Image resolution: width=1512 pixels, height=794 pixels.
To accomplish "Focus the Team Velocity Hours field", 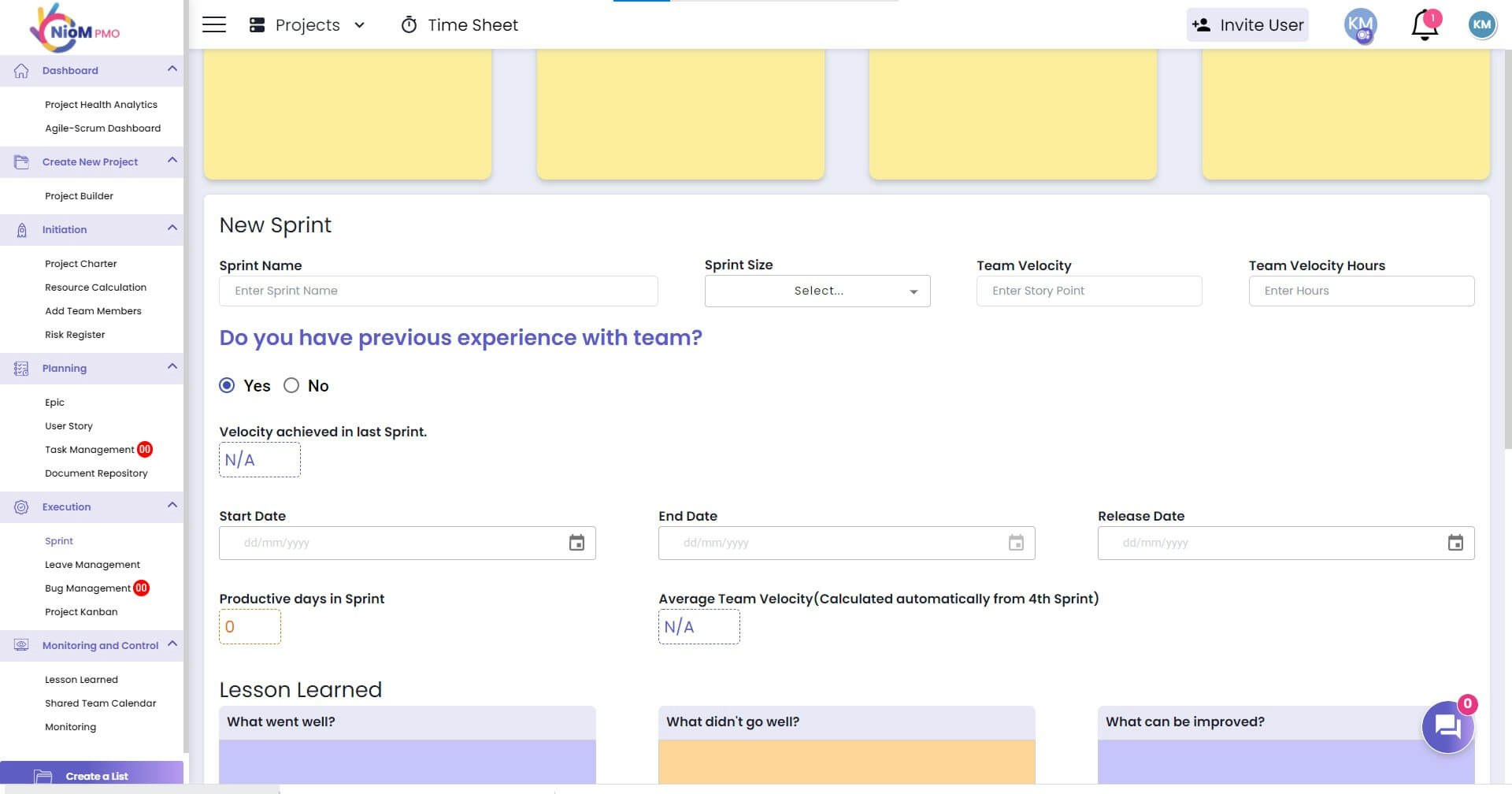I will click(1361, 291).
